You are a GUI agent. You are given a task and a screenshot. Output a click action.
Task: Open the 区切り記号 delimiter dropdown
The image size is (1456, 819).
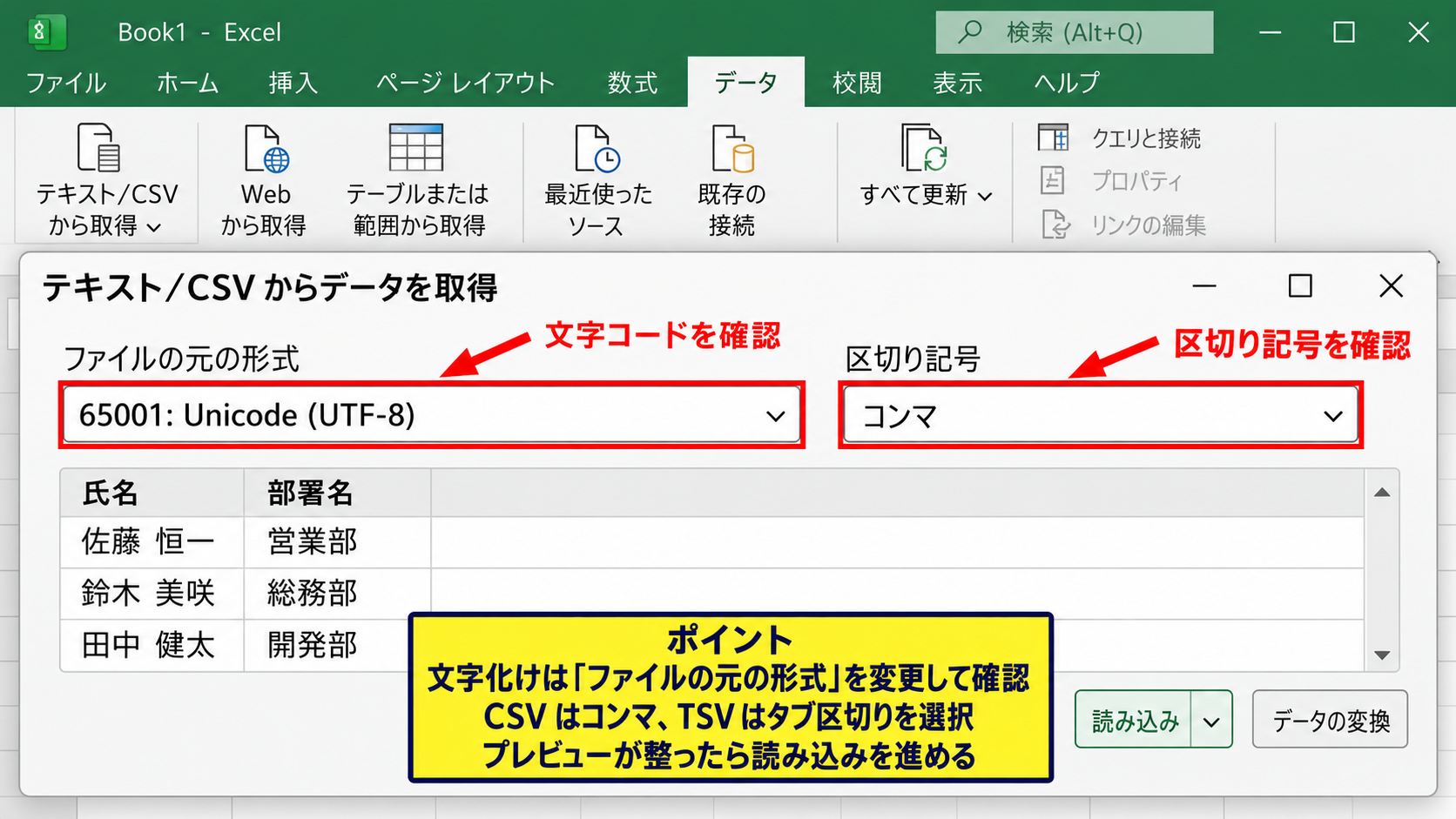point(1101,415)
